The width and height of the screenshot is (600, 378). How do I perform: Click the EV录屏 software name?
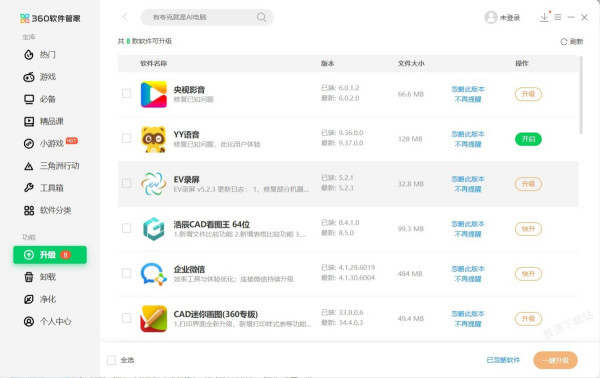point(186,179)
